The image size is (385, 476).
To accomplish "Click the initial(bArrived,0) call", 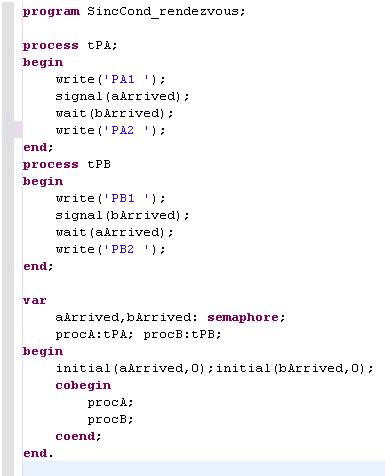I will pos(295,368).
